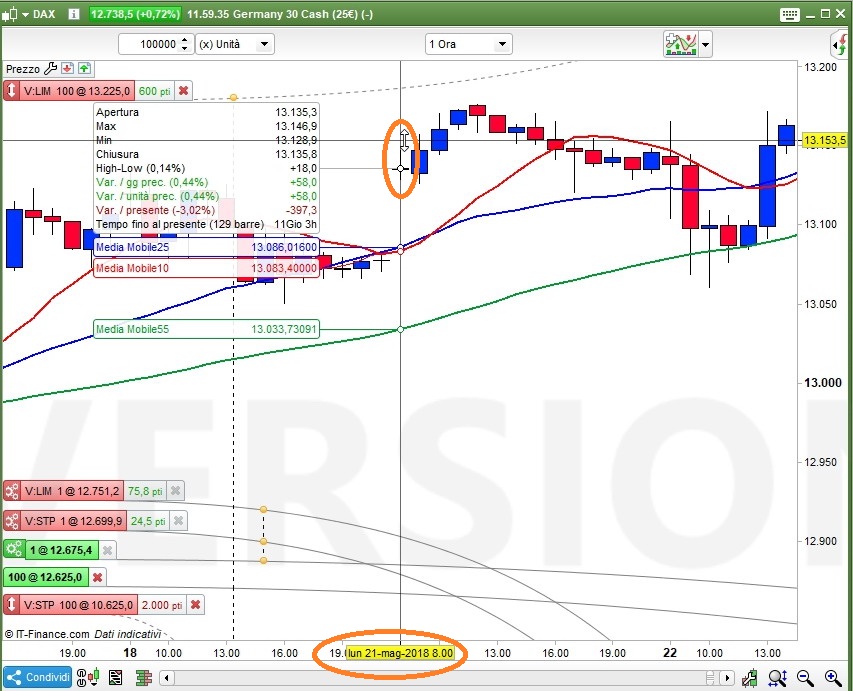Open the order book bars icon
Screen dimensions: 853x691
coord(144,678)
